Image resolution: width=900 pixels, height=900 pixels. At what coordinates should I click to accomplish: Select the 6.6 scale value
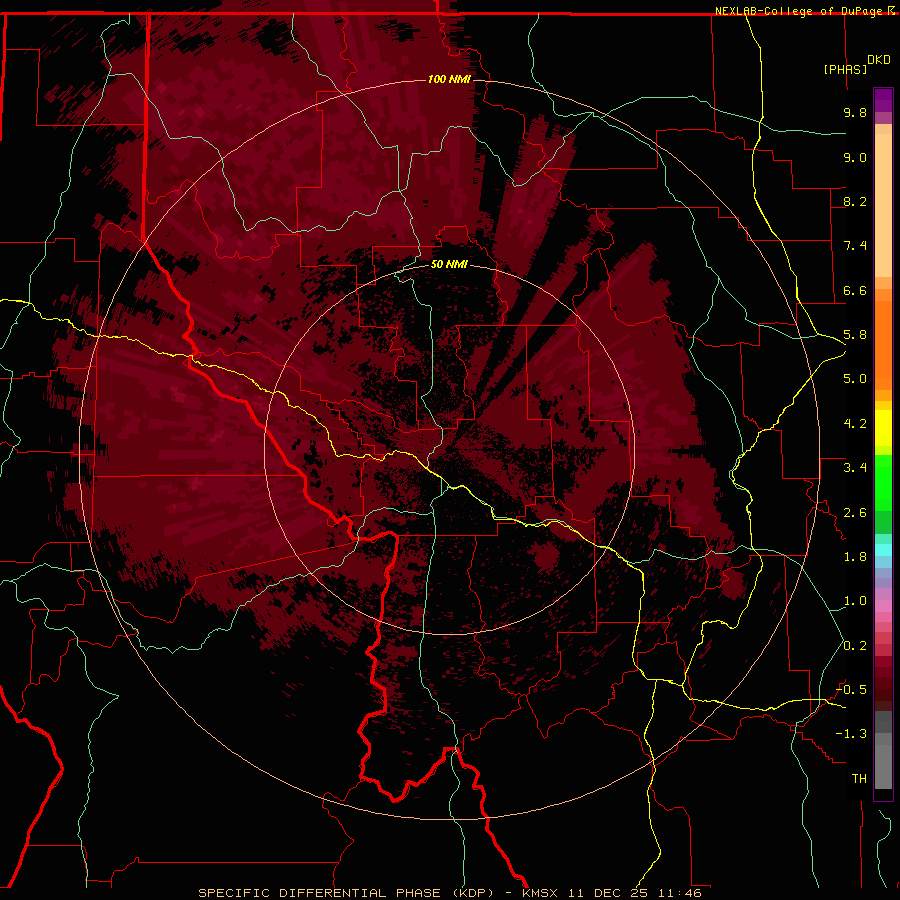(x=855, y=290)
